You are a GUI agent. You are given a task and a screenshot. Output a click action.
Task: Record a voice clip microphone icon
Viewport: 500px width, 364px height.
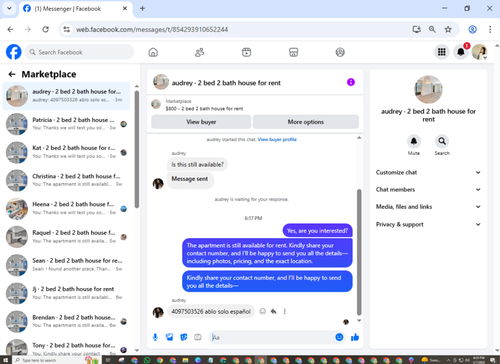click(x=155, y=337)
